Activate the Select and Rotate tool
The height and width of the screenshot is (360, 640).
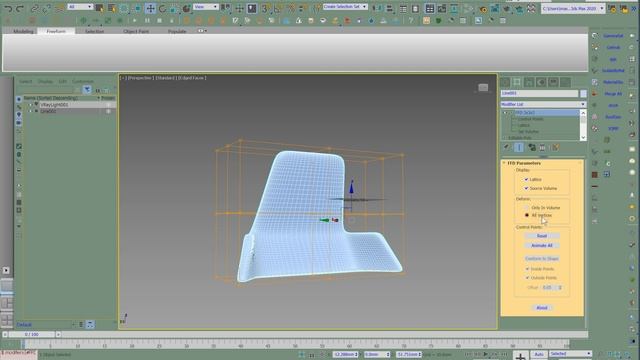[162, 8]
